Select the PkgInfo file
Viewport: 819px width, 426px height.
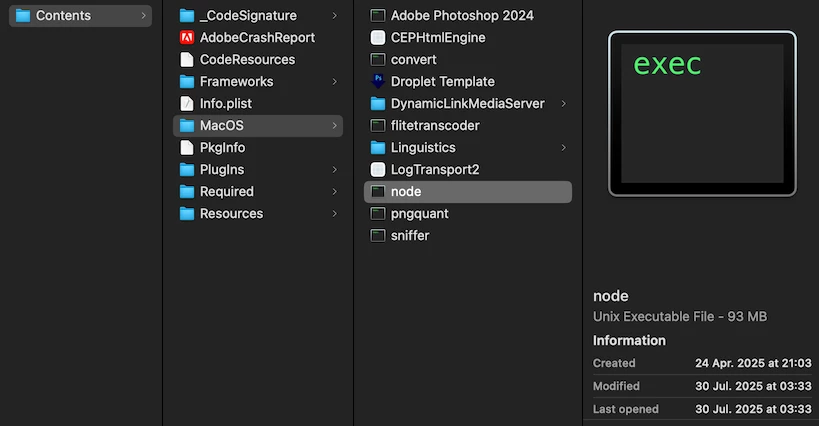pyautogui.click(x=222, y=148)
